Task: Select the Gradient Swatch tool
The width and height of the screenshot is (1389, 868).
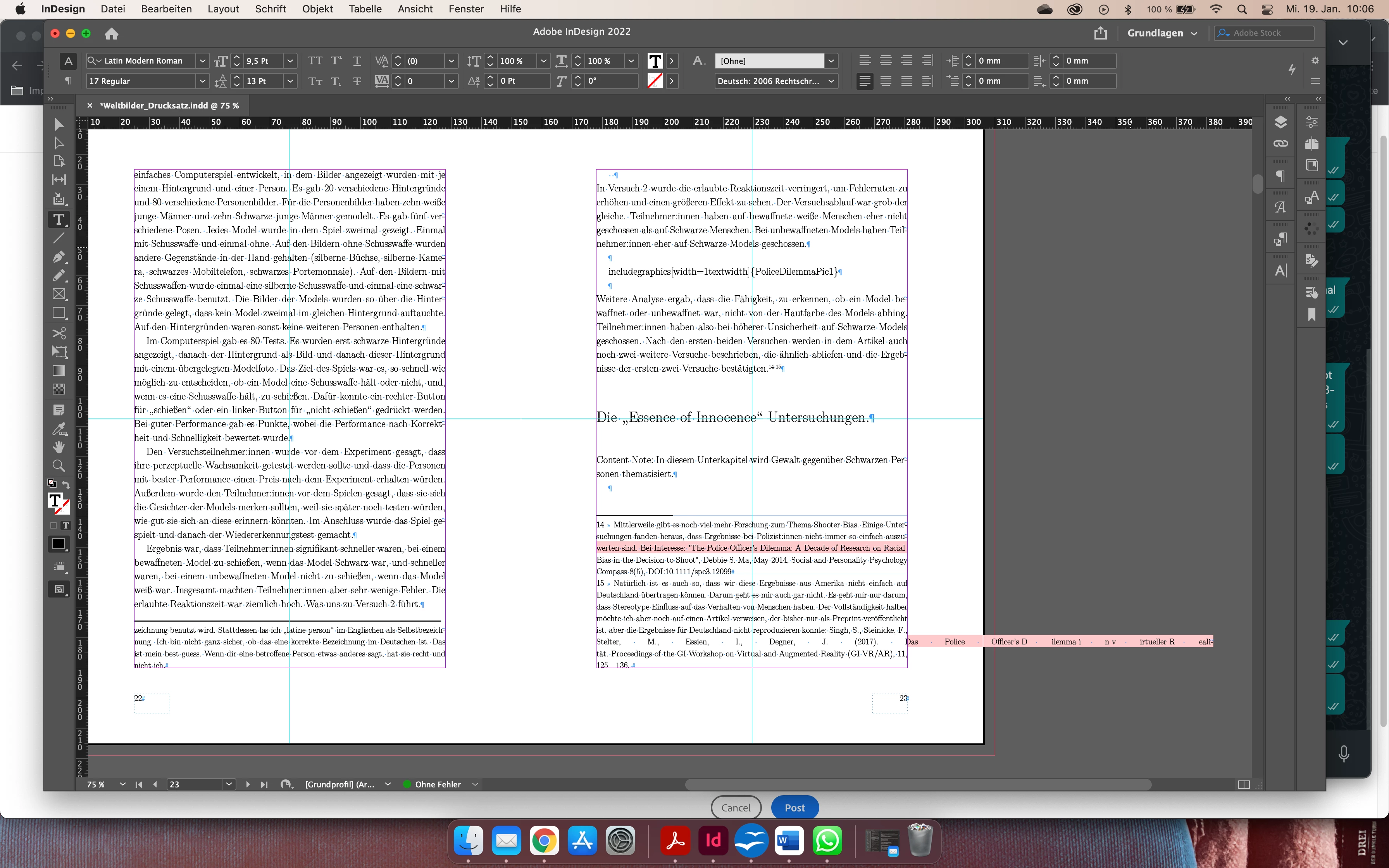Action: pos(59,370)
